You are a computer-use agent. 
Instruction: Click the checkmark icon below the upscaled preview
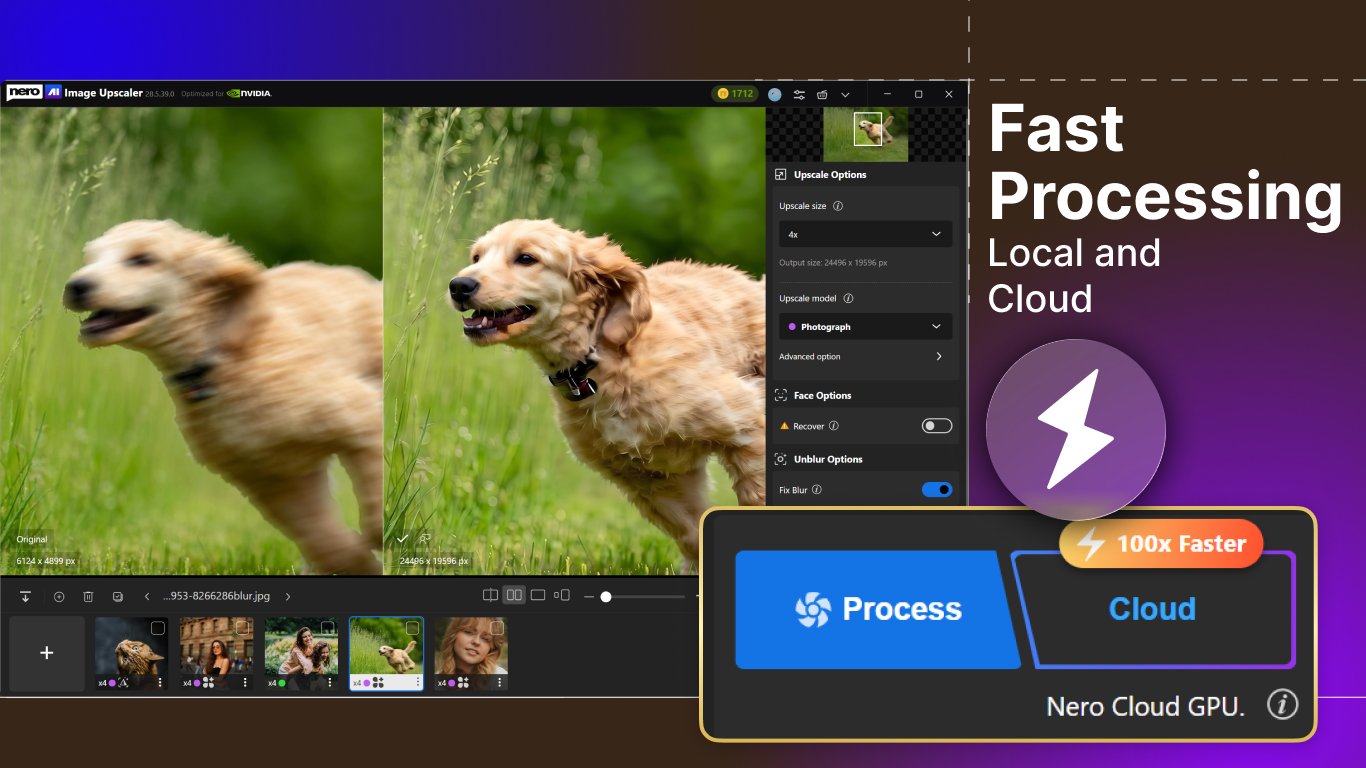402,539
